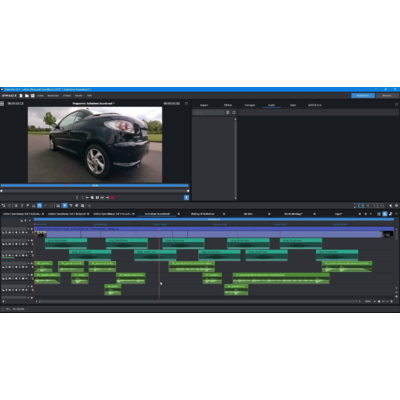The height and width of the screenshot is (400, 400).
Task: Toggle the highlighted magnet snap tool
Action: (39, 206)
